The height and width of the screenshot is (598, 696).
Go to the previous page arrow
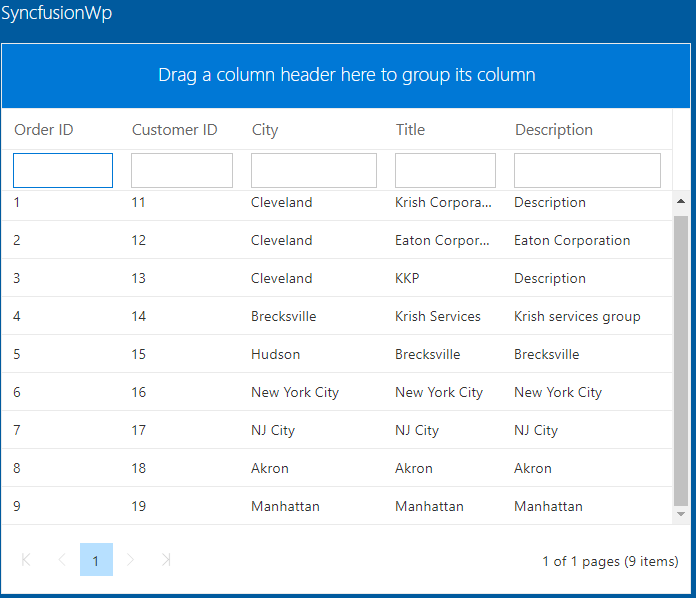[x=62, y=560]
